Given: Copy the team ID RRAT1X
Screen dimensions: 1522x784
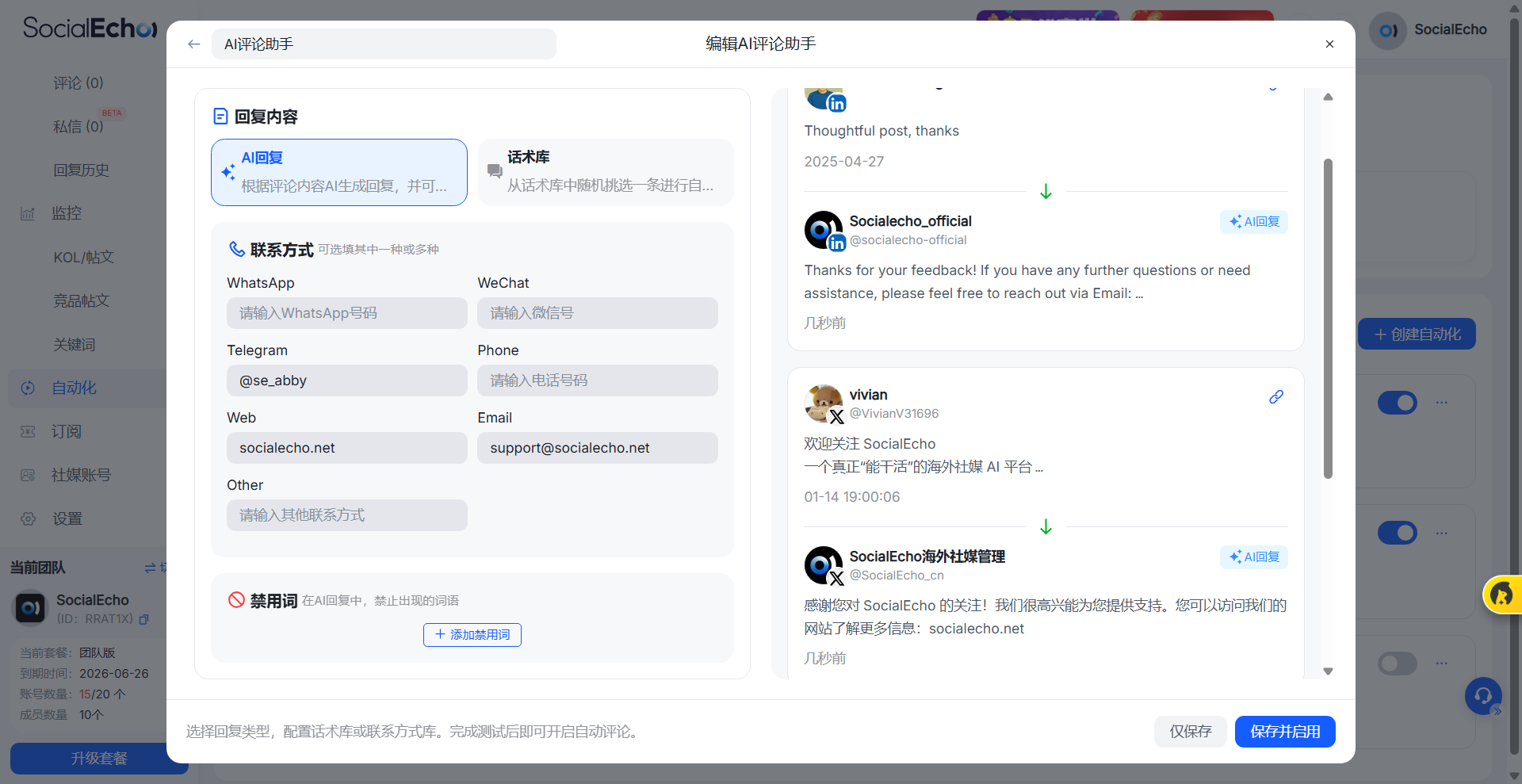Looking at the screenshot, I should pos(144,619).
